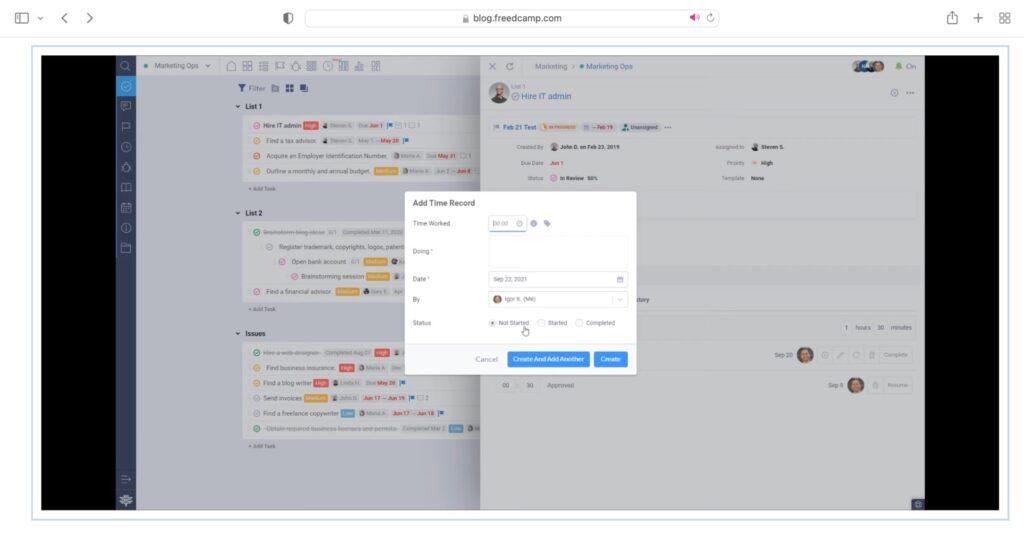Collapse the List 1 section
The height and width of the screenshot is (534, 1024).
coord(238,106)
